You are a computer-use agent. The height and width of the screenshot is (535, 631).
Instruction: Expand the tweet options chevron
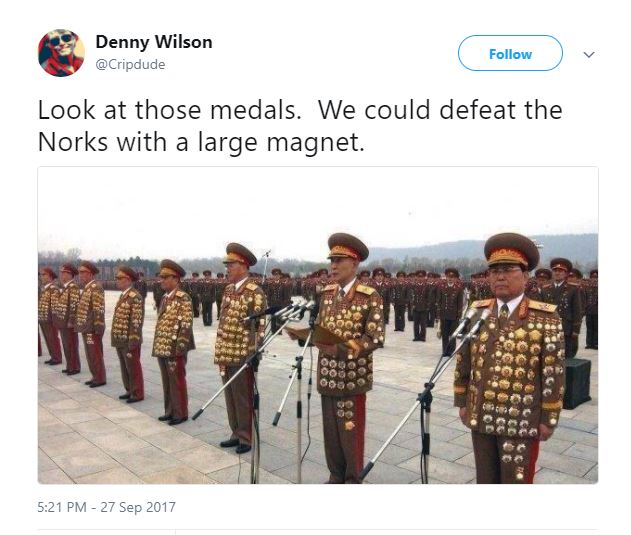[x=589, y=54]
